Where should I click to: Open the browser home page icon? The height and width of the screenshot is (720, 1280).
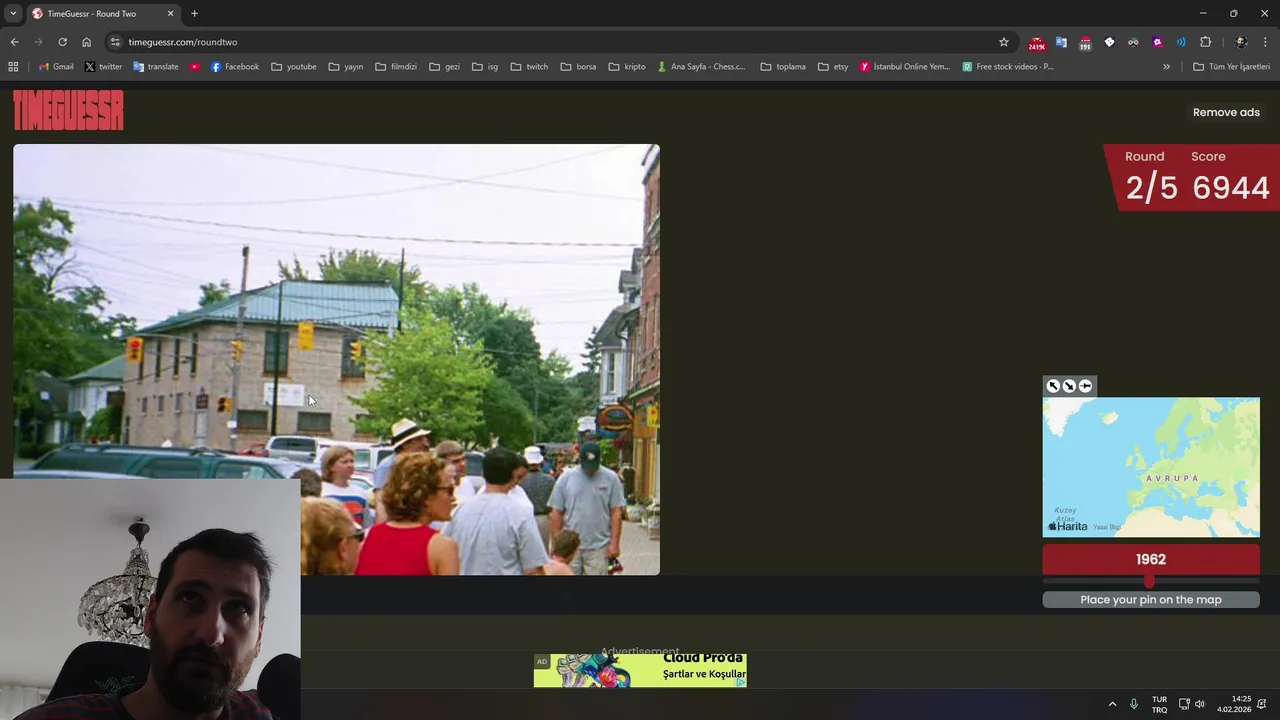coord(86,42)
